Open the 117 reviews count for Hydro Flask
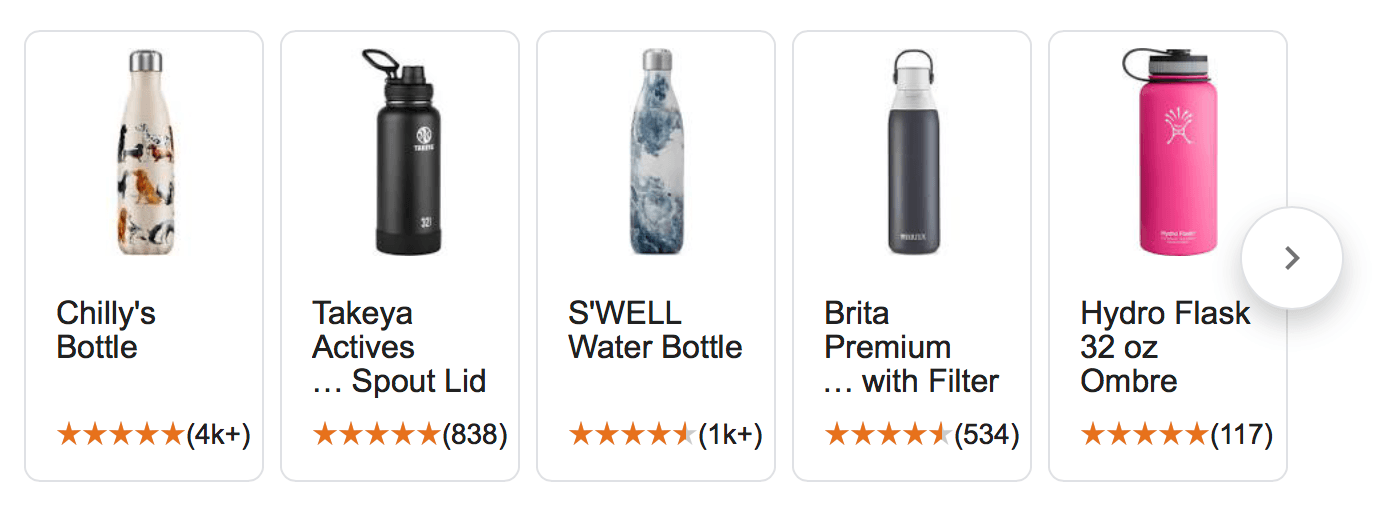The width and height of the screenshot is (1376, 518). 1242,434
